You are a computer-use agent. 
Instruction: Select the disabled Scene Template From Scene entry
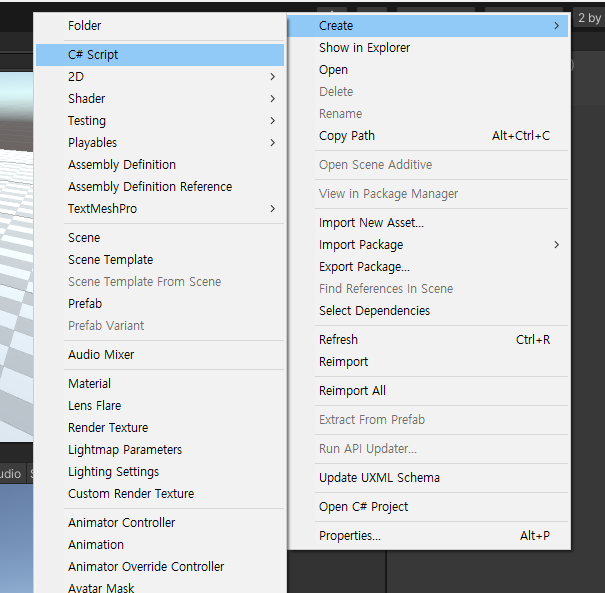160,282
